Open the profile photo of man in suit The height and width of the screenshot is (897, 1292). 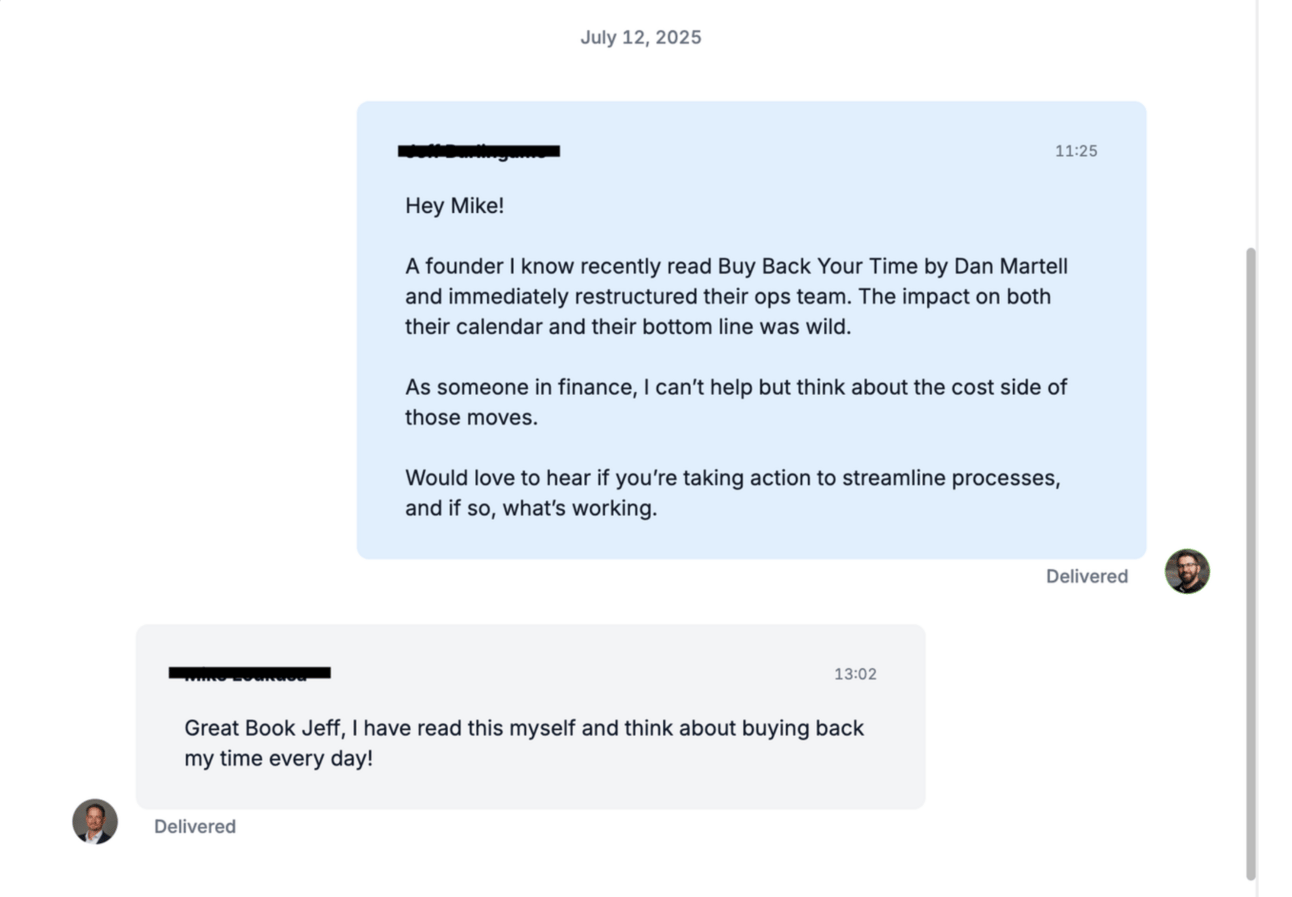pyautogui.click(x=95, y=821)
